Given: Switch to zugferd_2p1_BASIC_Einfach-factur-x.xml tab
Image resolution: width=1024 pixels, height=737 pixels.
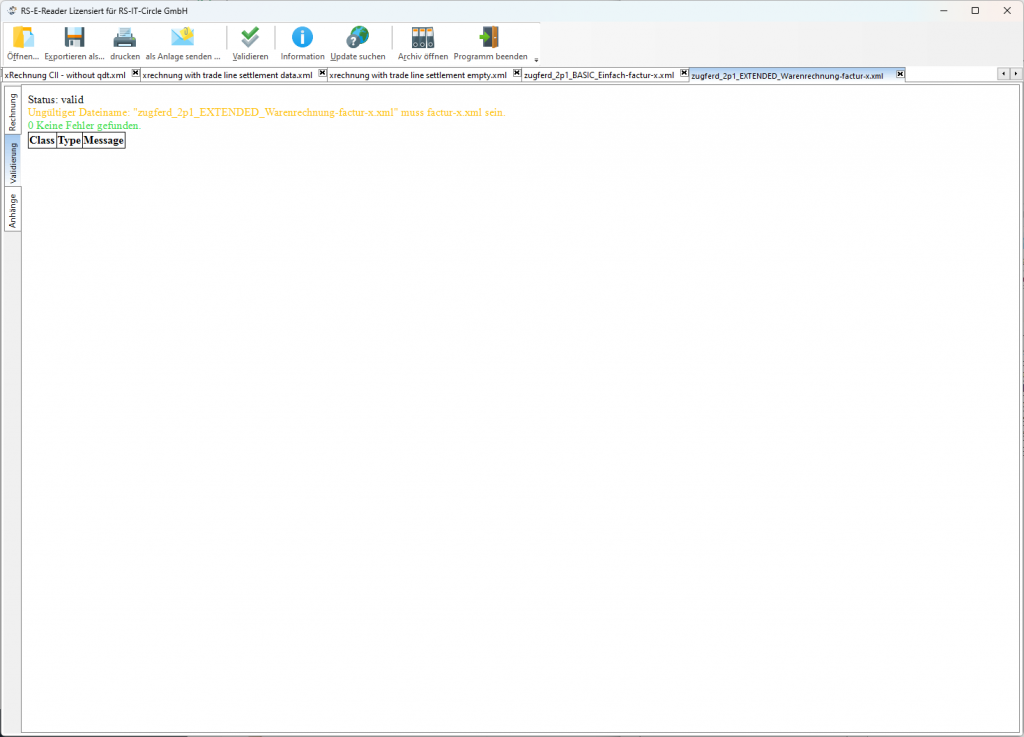Looking at the screenshot, I should 598,75.
